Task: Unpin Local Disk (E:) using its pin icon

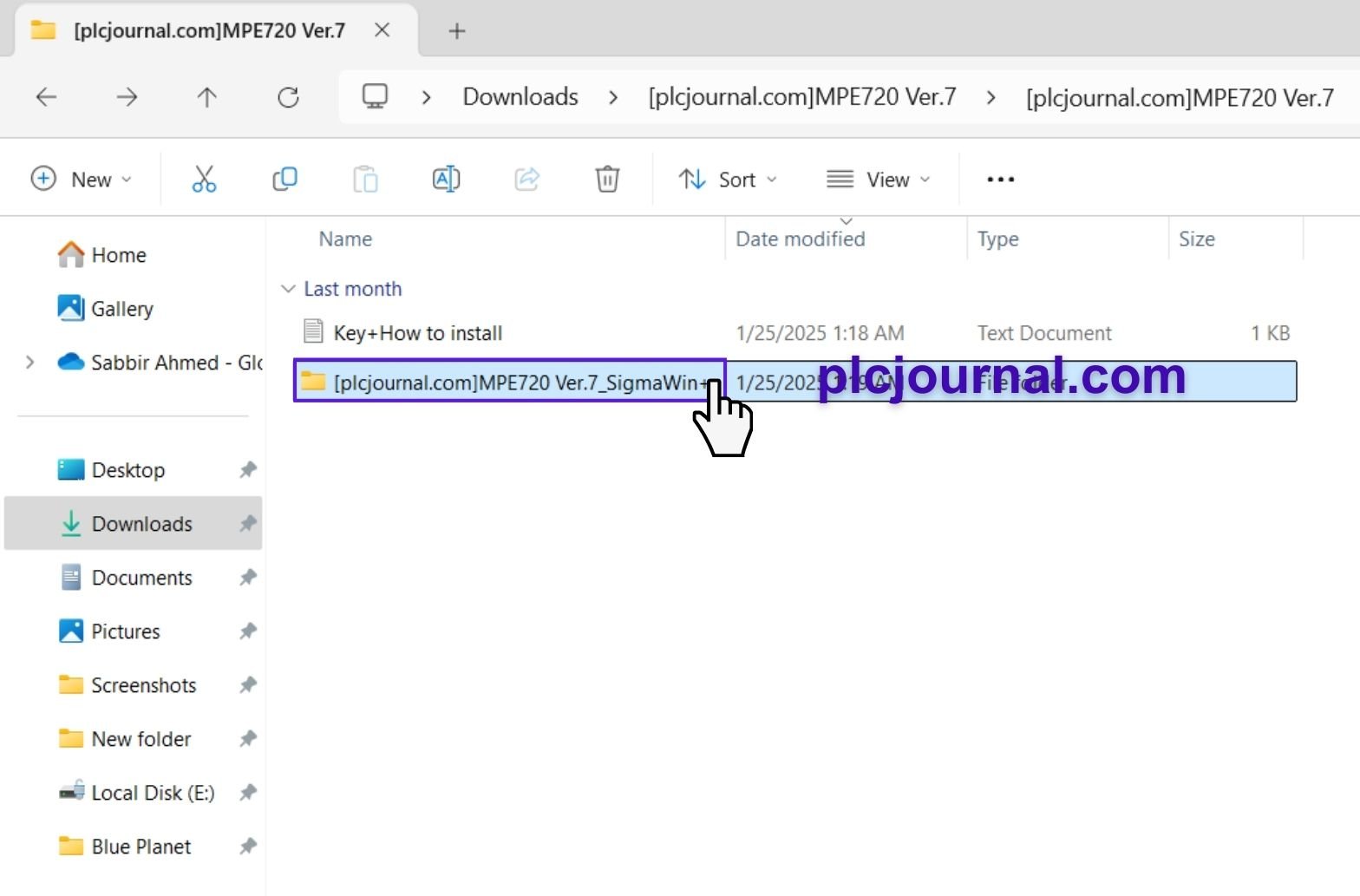Action: [x=248, y=793]
